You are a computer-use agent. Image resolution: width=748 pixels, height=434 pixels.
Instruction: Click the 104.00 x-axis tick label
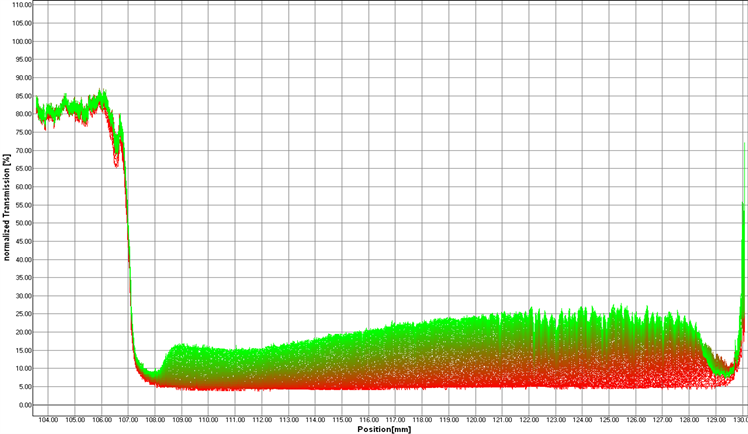(48, 419)
